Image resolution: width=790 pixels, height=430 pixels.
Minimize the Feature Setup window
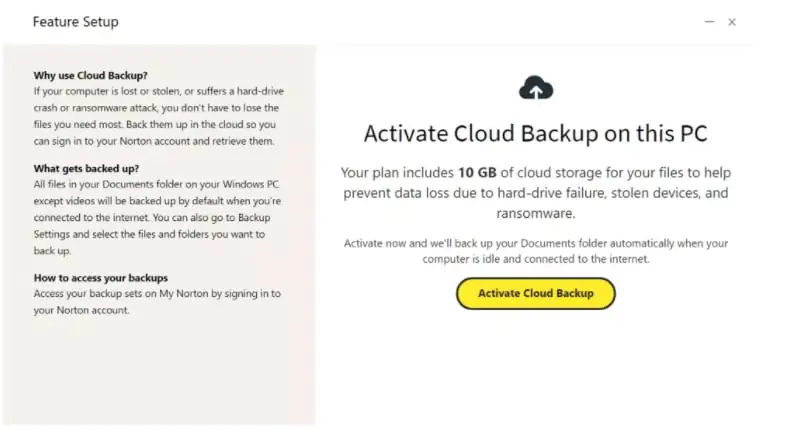709,21
